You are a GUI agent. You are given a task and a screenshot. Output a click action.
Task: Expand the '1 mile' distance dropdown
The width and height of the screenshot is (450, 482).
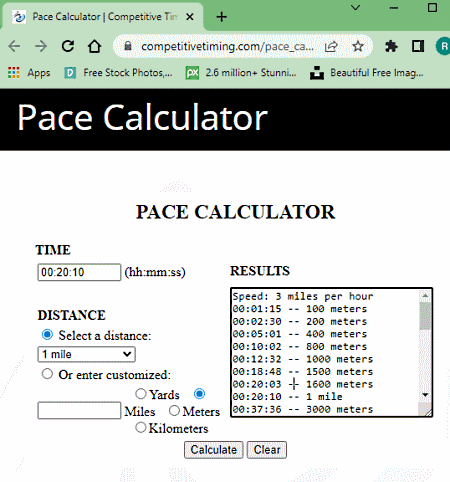point(87,354)
